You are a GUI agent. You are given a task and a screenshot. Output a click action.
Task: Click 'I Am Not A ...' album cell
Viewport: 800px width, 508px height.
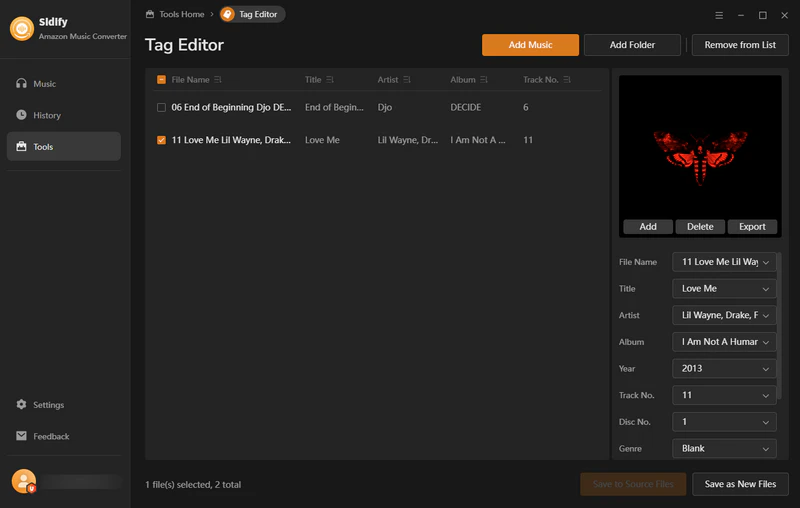[478, 140]
